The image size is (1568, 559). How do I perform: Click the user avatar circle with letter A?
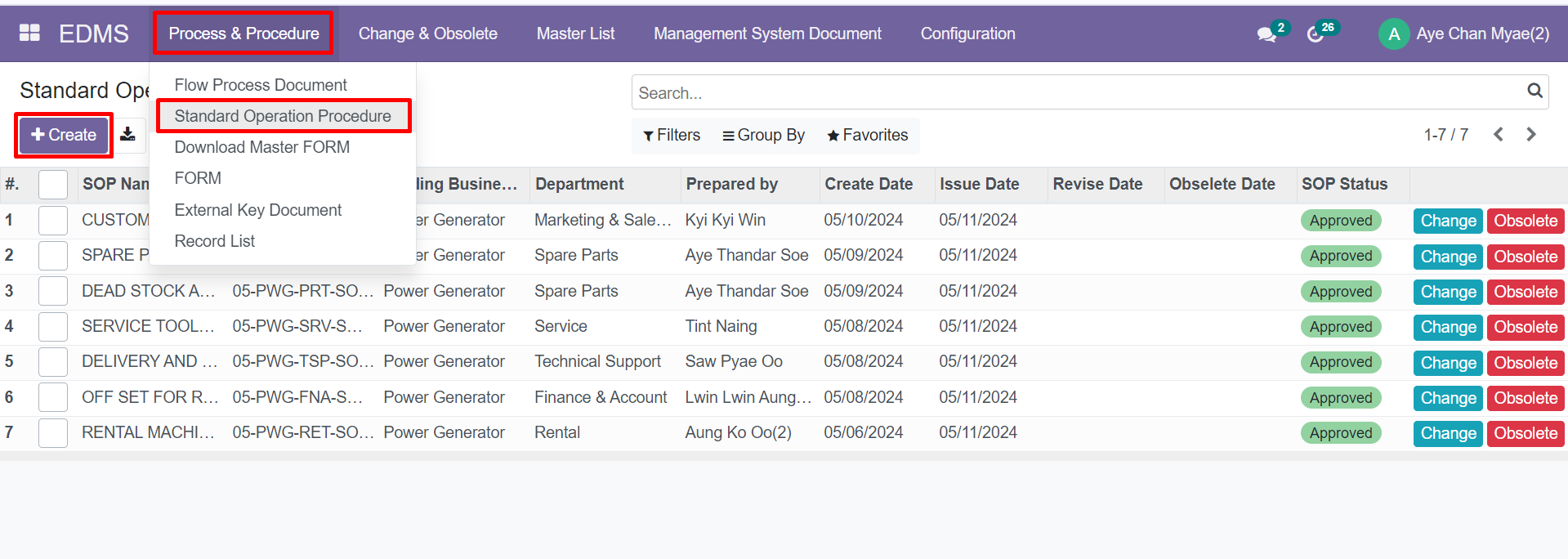click(x=1394, y=34)
